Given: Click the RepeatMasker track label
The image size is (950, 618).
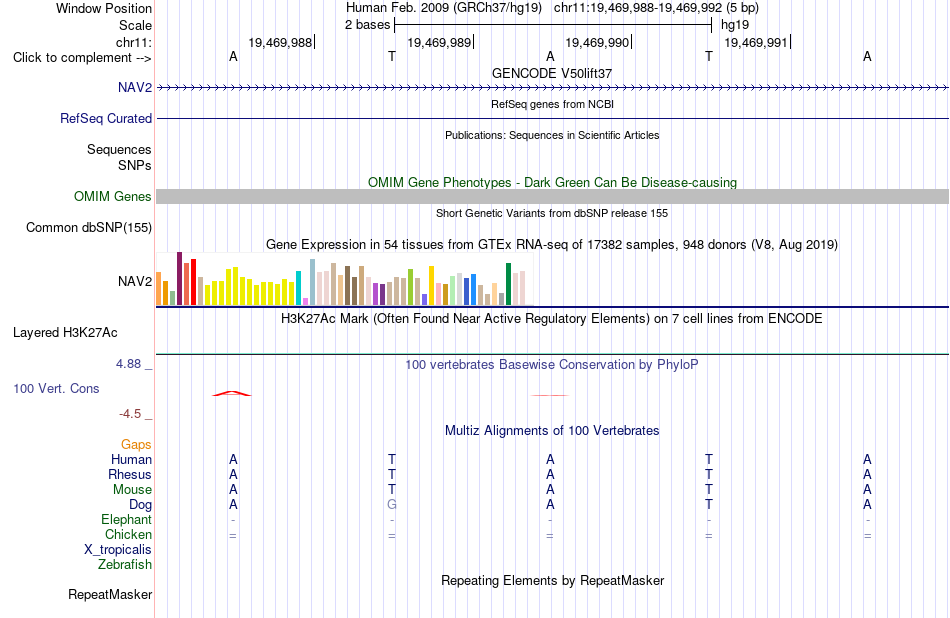Looking at the screenshot, I should 110,594.
